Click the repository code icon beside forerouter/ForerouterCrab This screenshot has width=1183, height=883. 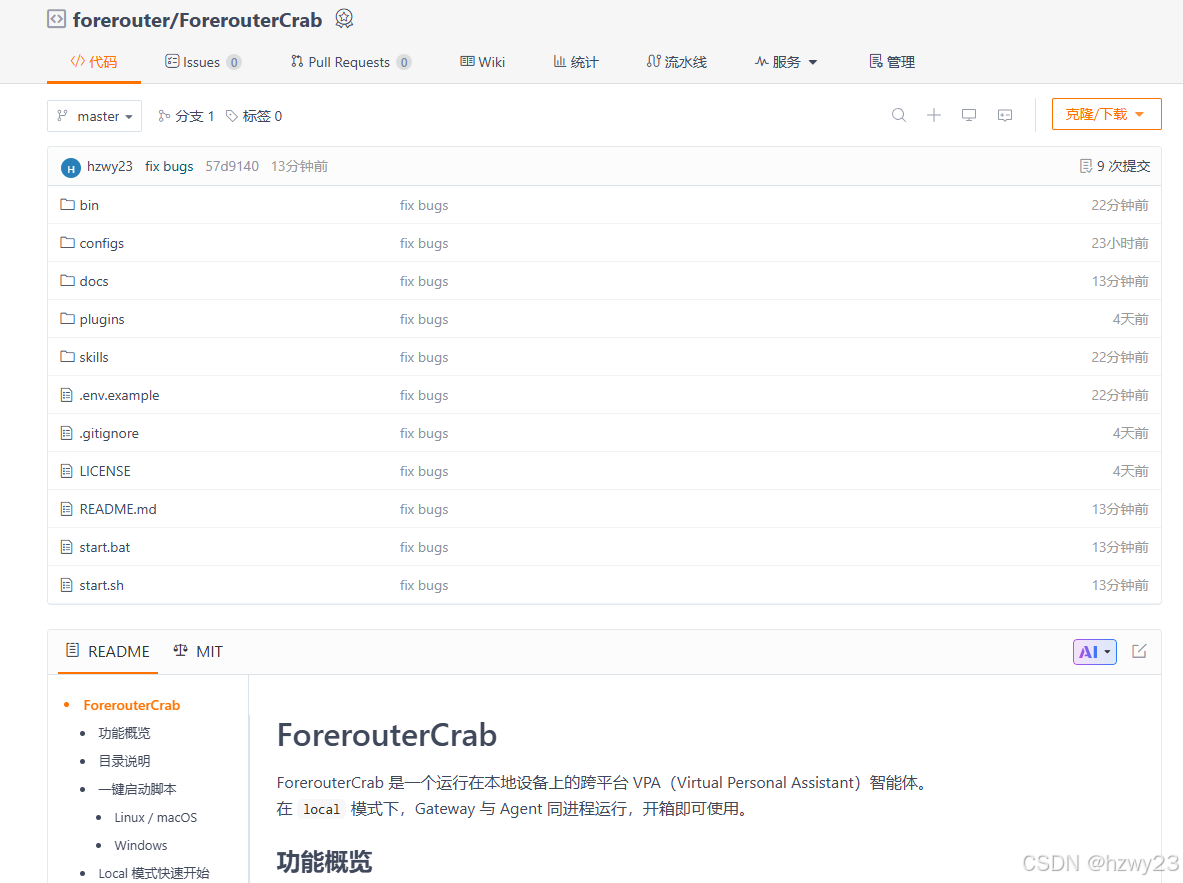(57, 19)
